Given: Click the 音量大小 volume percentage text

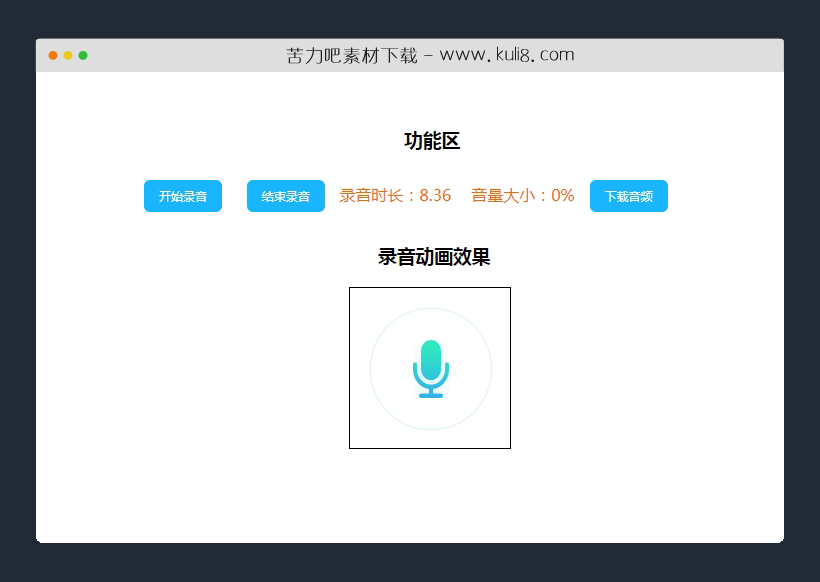Looking at the screenshot, I should point(564,195).
